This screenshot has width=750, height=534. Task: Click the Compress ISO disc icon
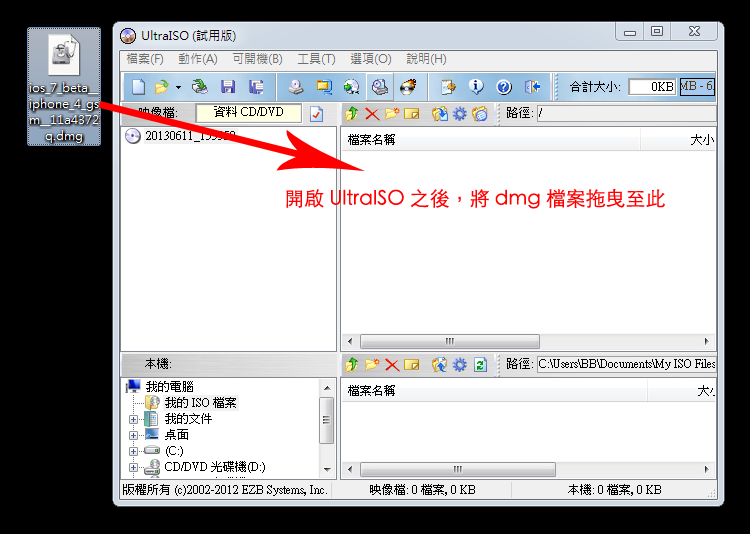(352, 87)
